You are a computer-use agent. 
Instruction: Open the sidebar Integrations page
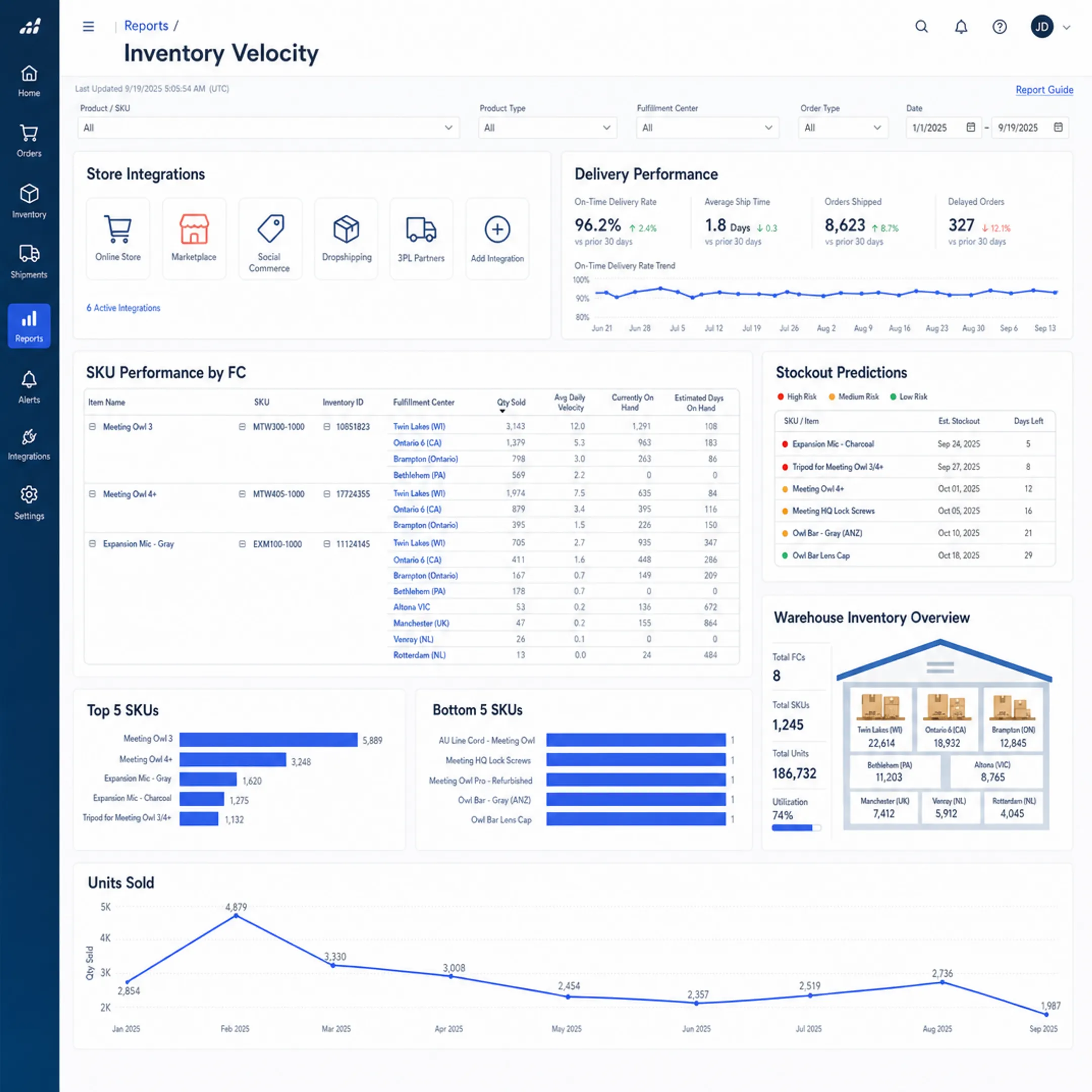click(x=29, y=445)
